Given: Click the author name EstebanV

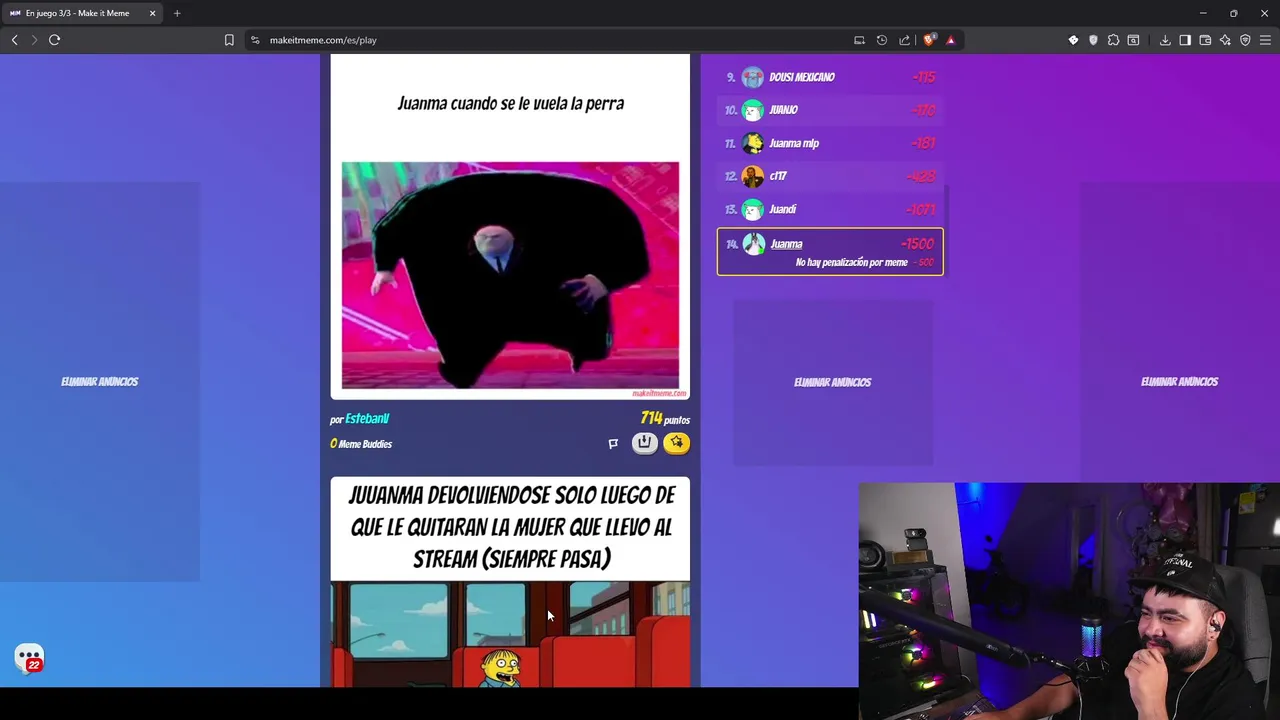Looking at the screenshot, I should [367, 419].
